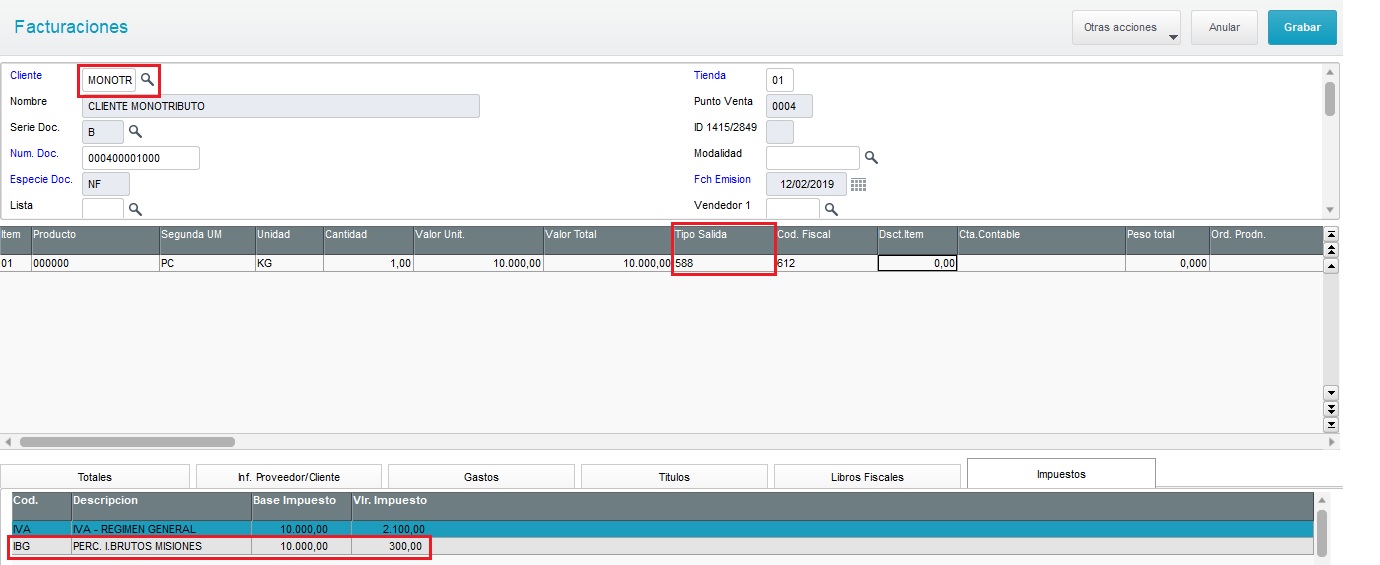Expand the Otras acciones dropdown
The width and height of the screenshot is (1380, 565).
coord(1126,28)
